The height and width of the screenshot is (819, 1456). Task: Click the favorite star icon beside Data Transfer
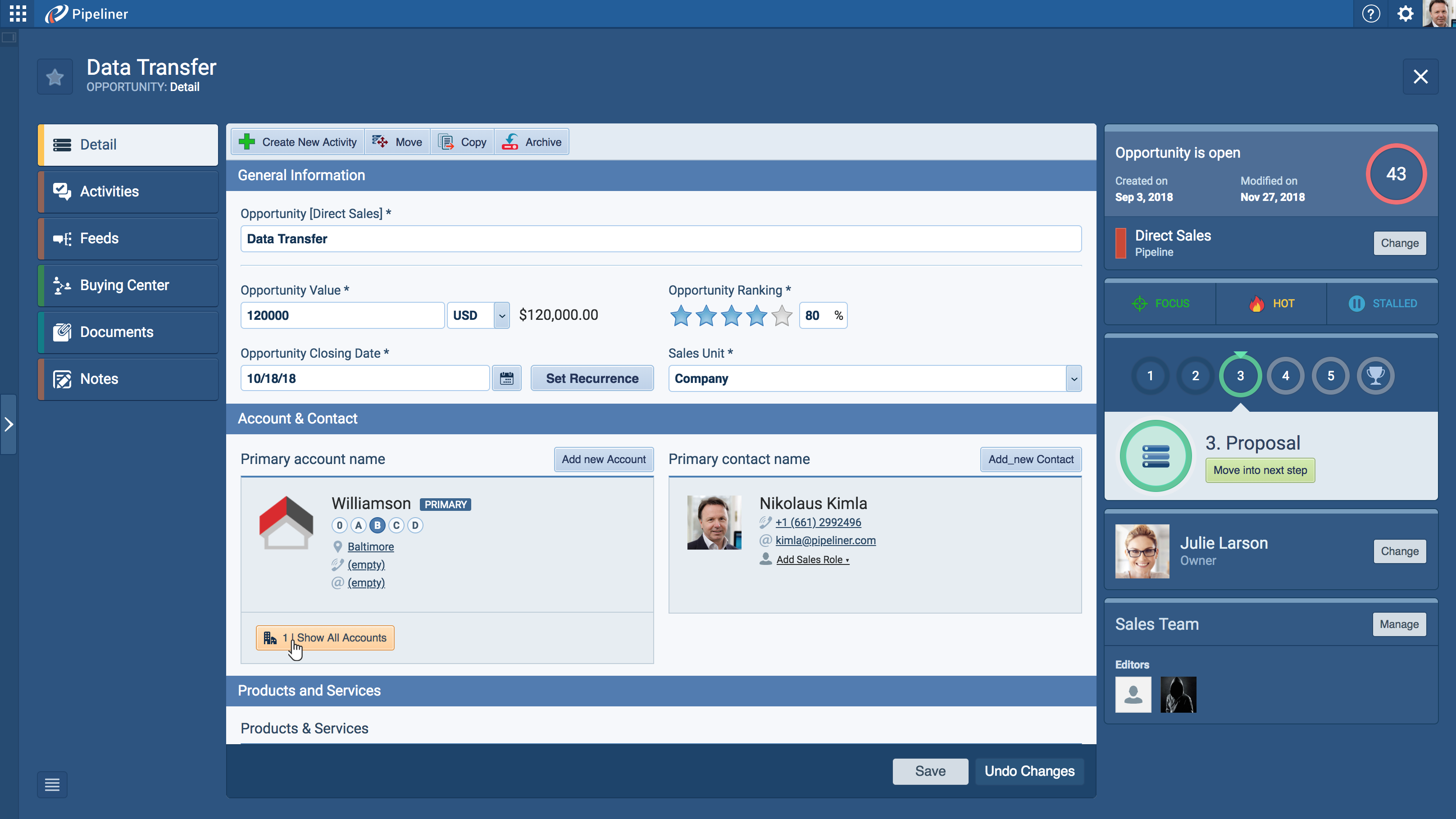point(55,76)
